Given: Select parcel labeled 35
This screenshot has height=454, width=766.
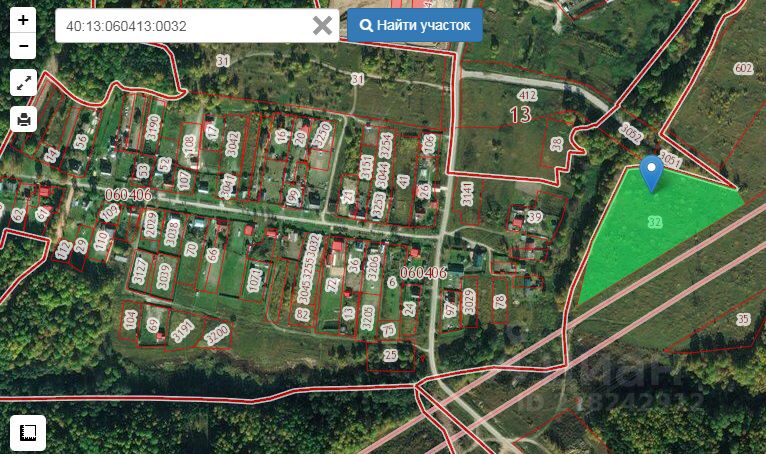Looking at the screenshot, I should 743,320.
